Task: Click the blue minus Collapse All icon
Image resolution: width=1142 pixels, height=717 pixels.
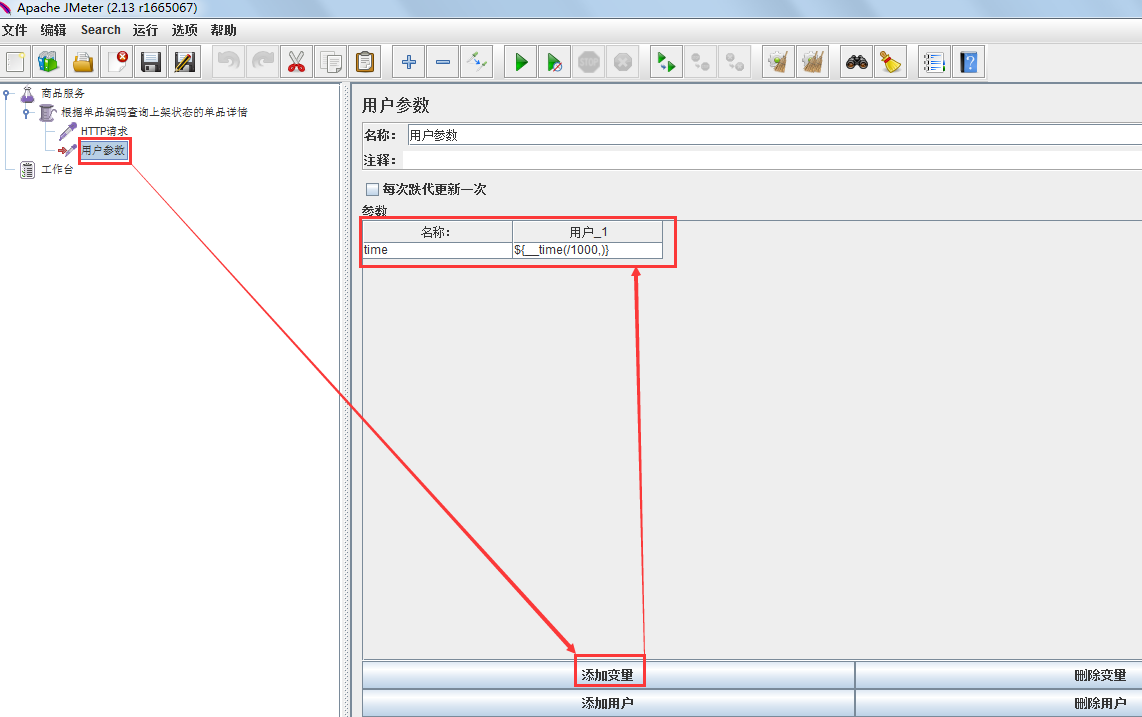Action: (x=443, y=63)
